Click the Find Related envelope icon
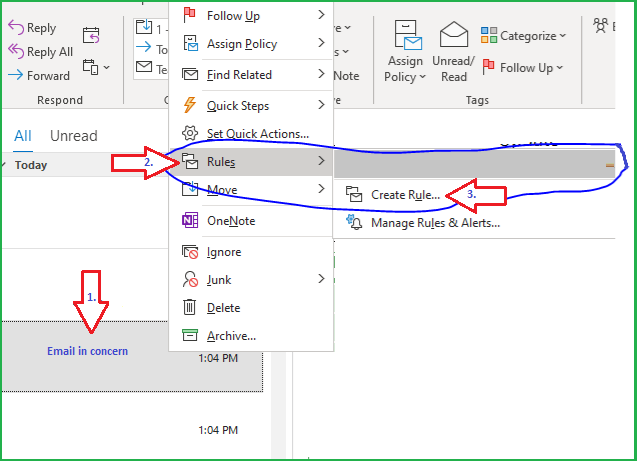Screen dimensions: 637x461 (x=190, y=74)
